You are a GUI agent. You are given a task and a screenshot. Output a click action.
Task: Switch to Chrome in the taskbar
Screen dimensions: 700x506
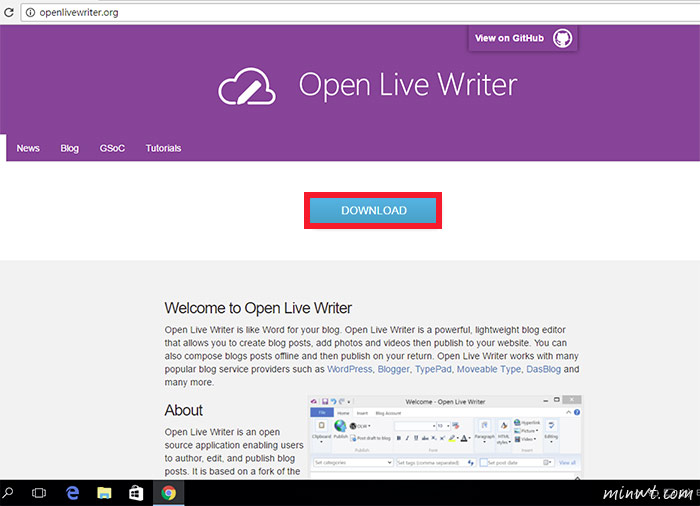point(168,493)
